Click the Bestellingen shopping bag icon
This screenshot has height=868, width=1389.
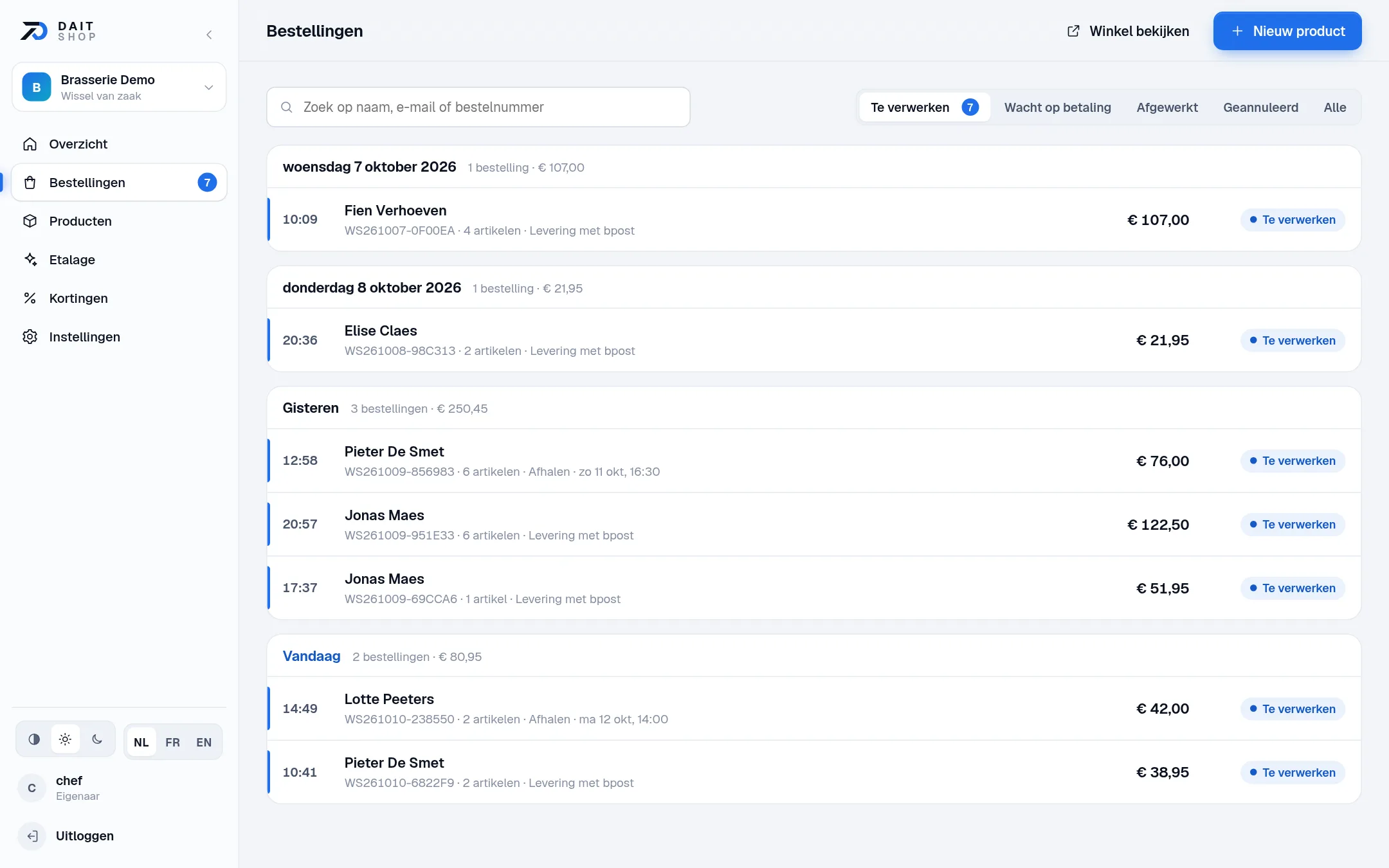tap(30, 183)
